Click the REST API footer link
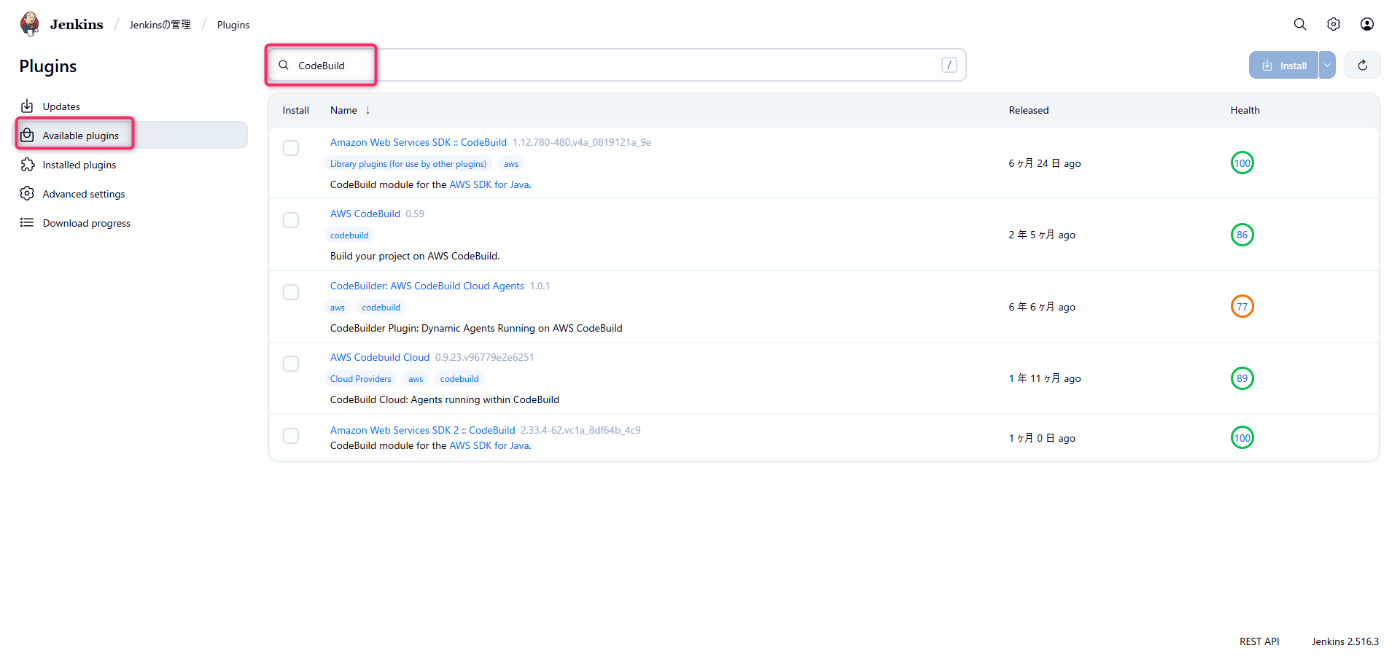 [x=1259, y=641]
